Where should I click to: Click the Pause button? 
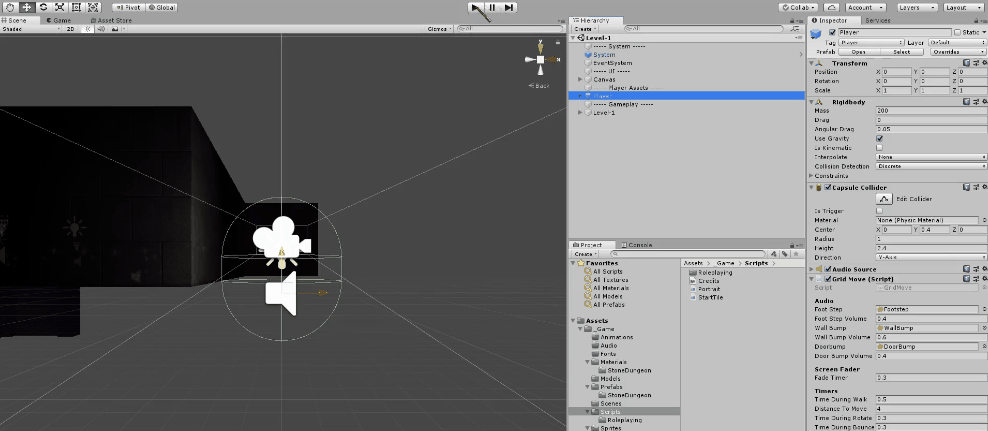[x=492, y=7]
